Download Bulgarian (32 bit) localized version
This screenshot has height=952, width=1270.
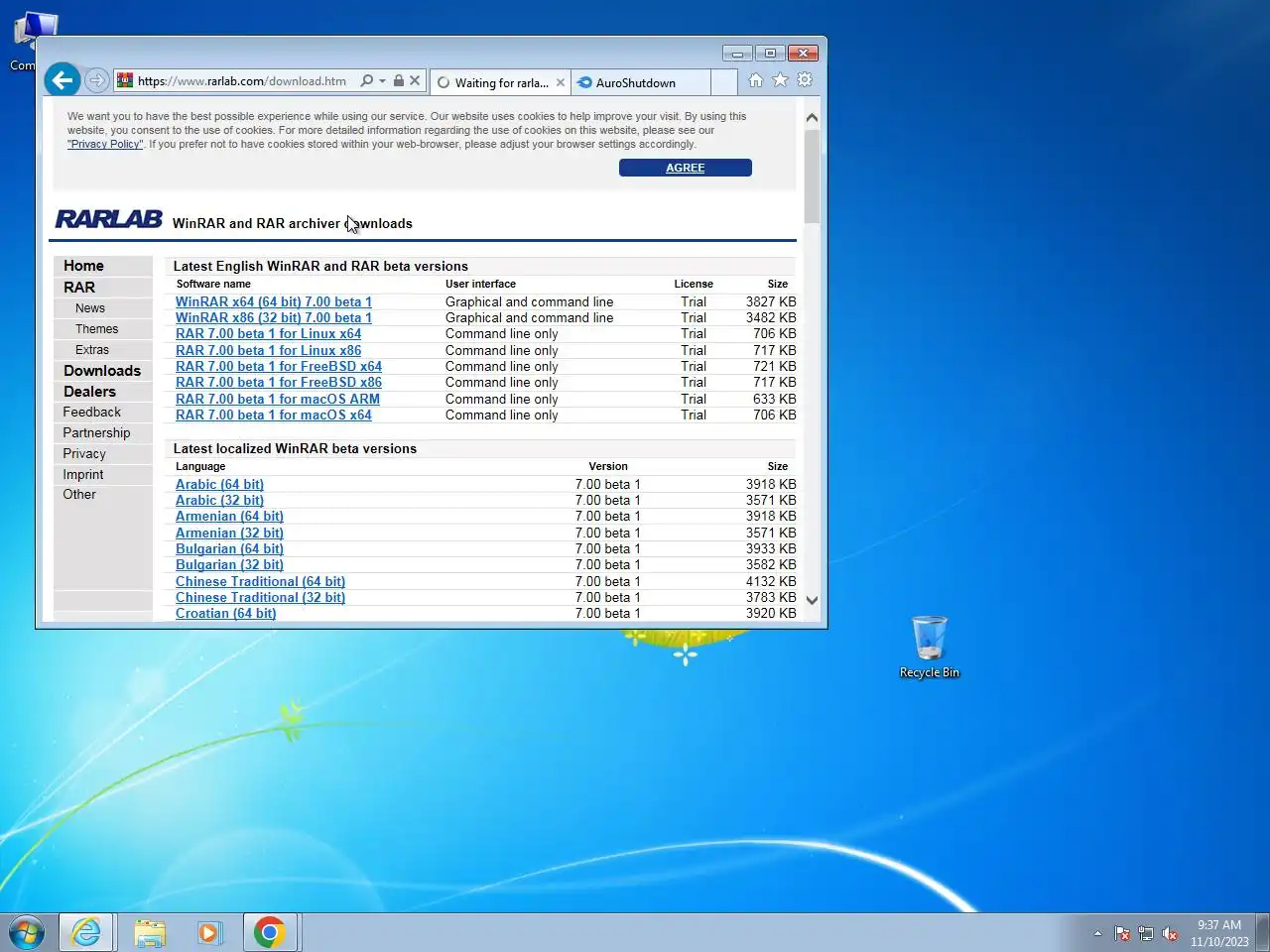[x=230, y=564]
